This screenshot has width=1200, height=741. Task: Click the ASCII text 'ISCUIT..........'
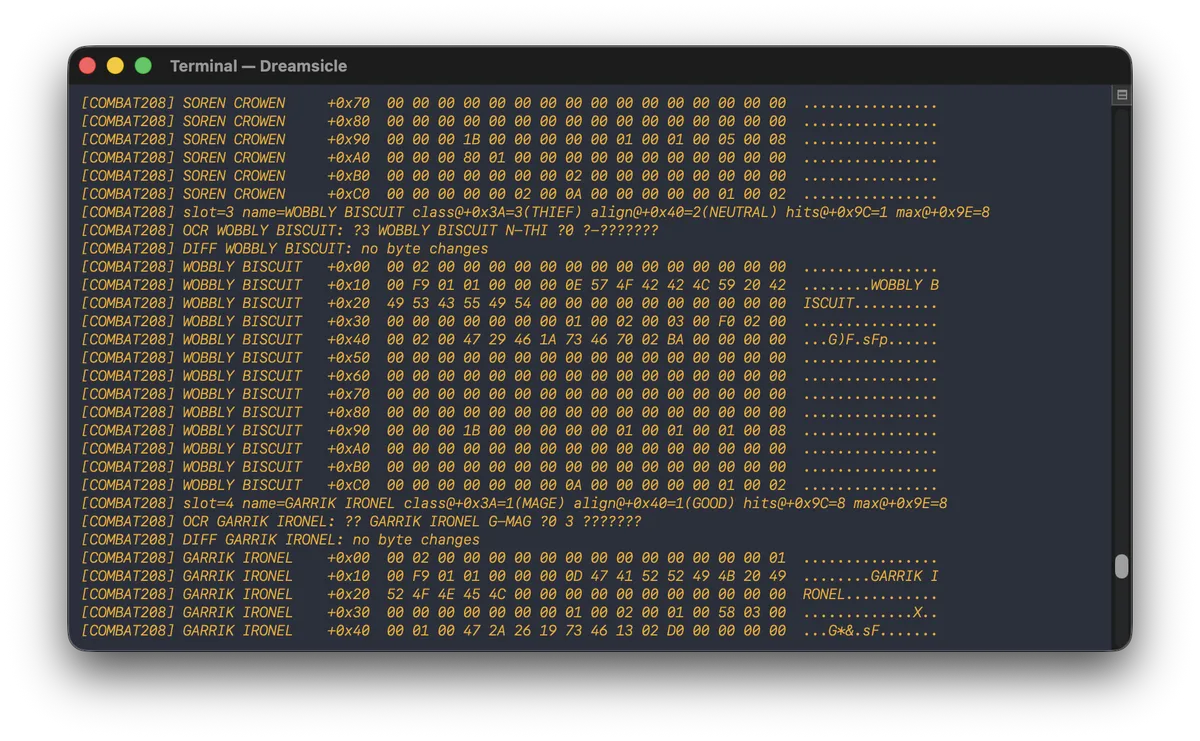click(x=870, y=303)
